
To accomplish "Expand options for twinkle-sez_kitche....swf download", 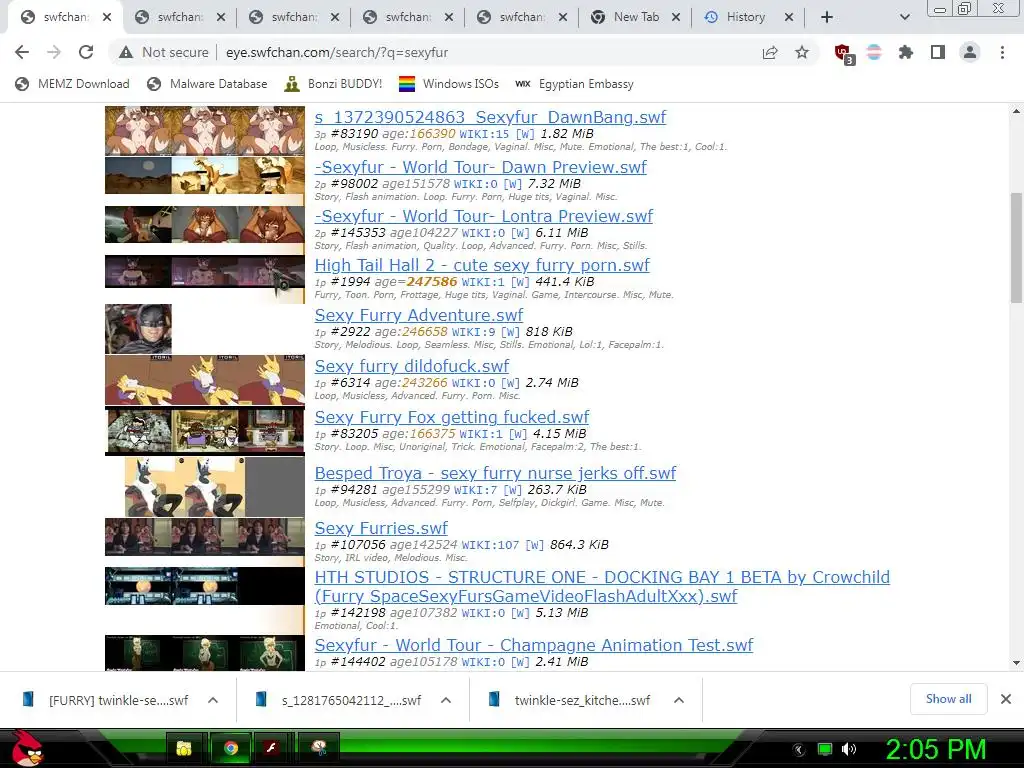I will [x=679, y=700].
